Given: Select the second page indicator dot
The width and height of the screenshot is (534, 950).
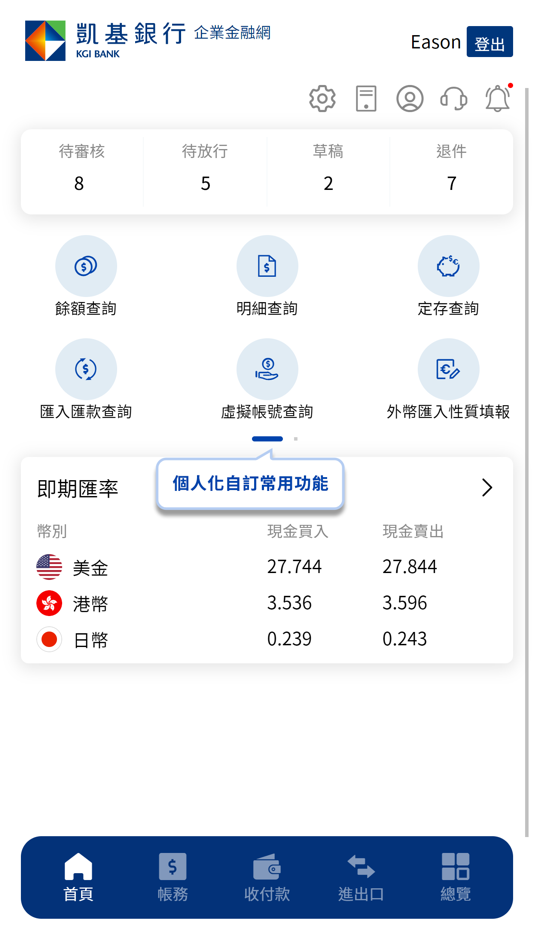Looking at the screenshot, I should [295, 439].
